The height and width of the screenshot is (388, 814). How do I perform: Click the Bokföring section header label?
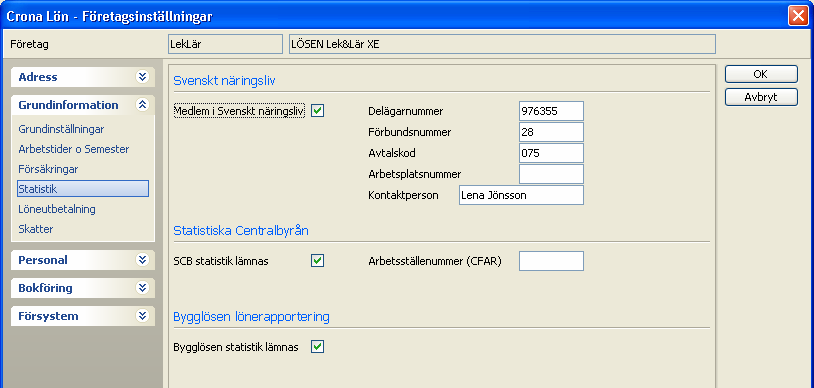coord(46,288)
